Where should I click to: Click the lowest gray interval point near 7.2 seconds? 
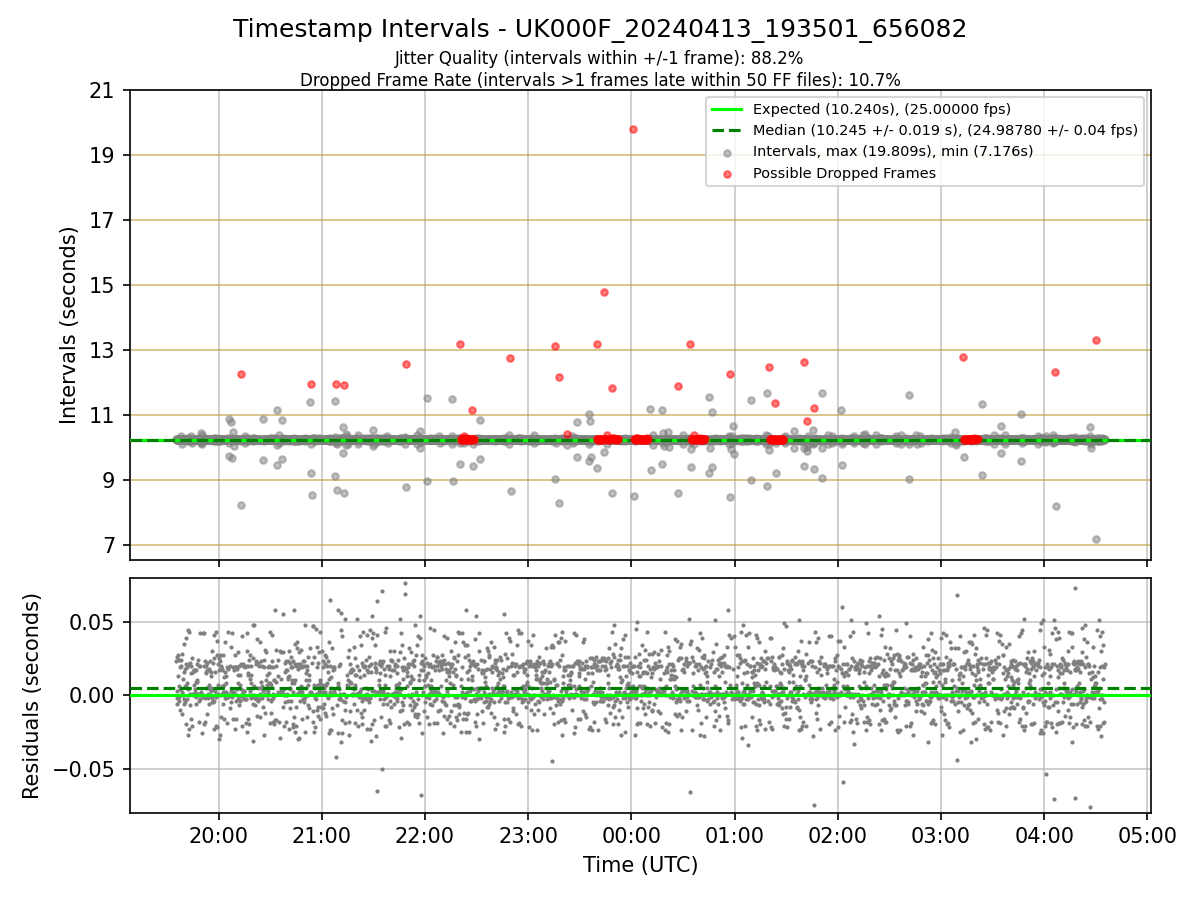point(1096,539)
